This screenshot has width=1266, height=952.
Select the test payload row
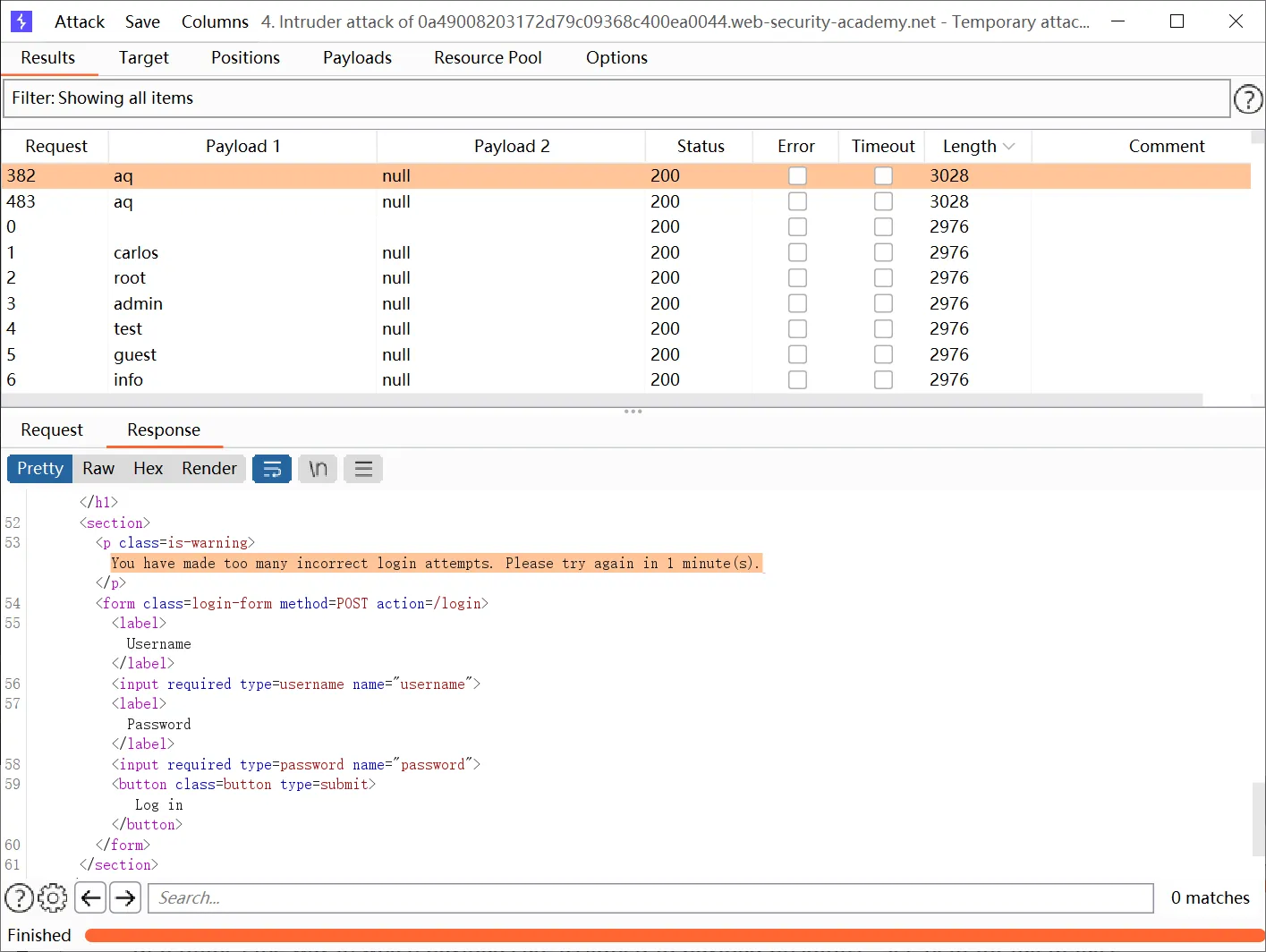click(625, 329)
